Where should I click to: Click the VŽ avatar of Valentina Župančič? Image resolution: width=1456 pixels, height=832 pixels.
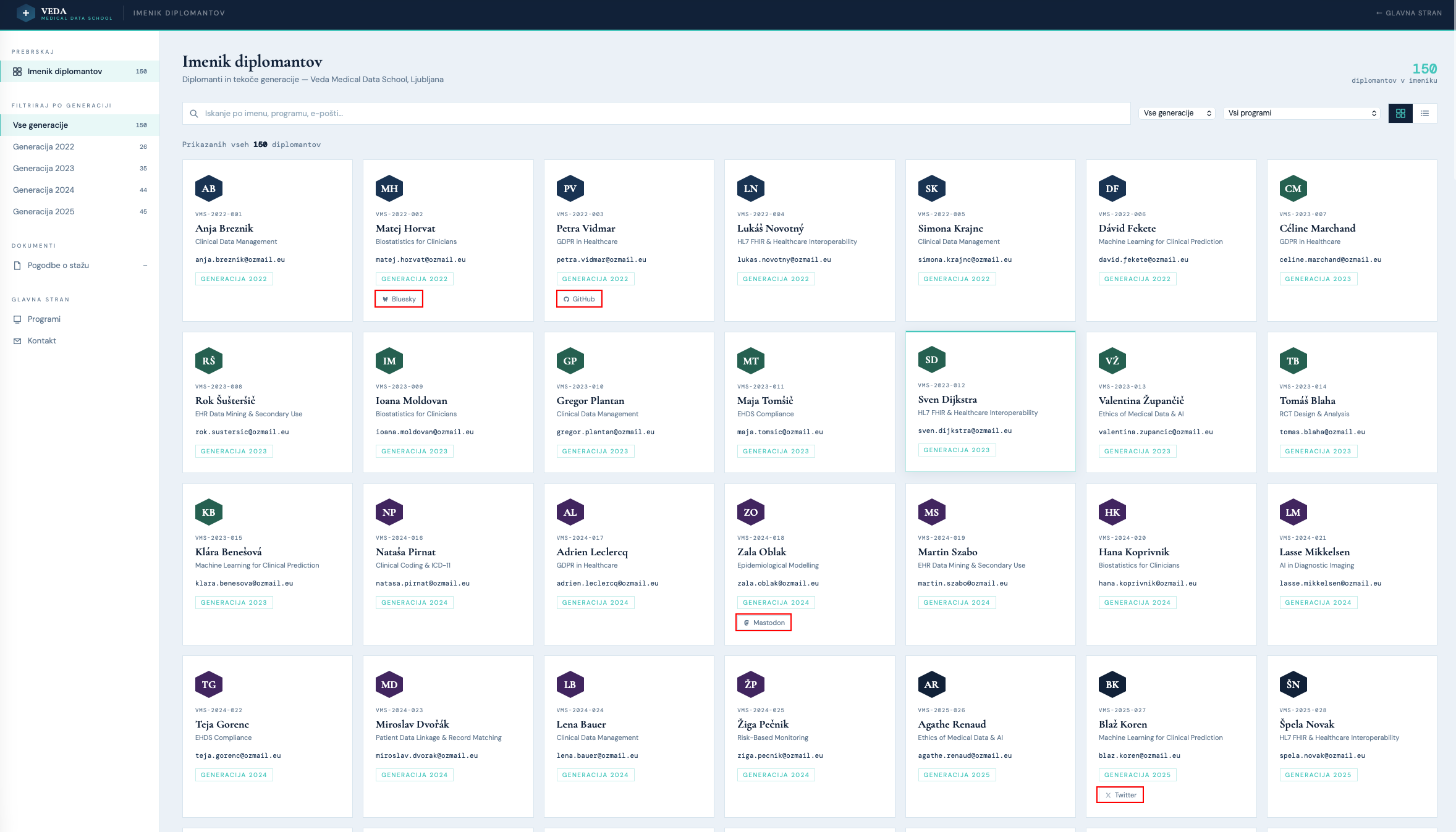click(1112, 361)
